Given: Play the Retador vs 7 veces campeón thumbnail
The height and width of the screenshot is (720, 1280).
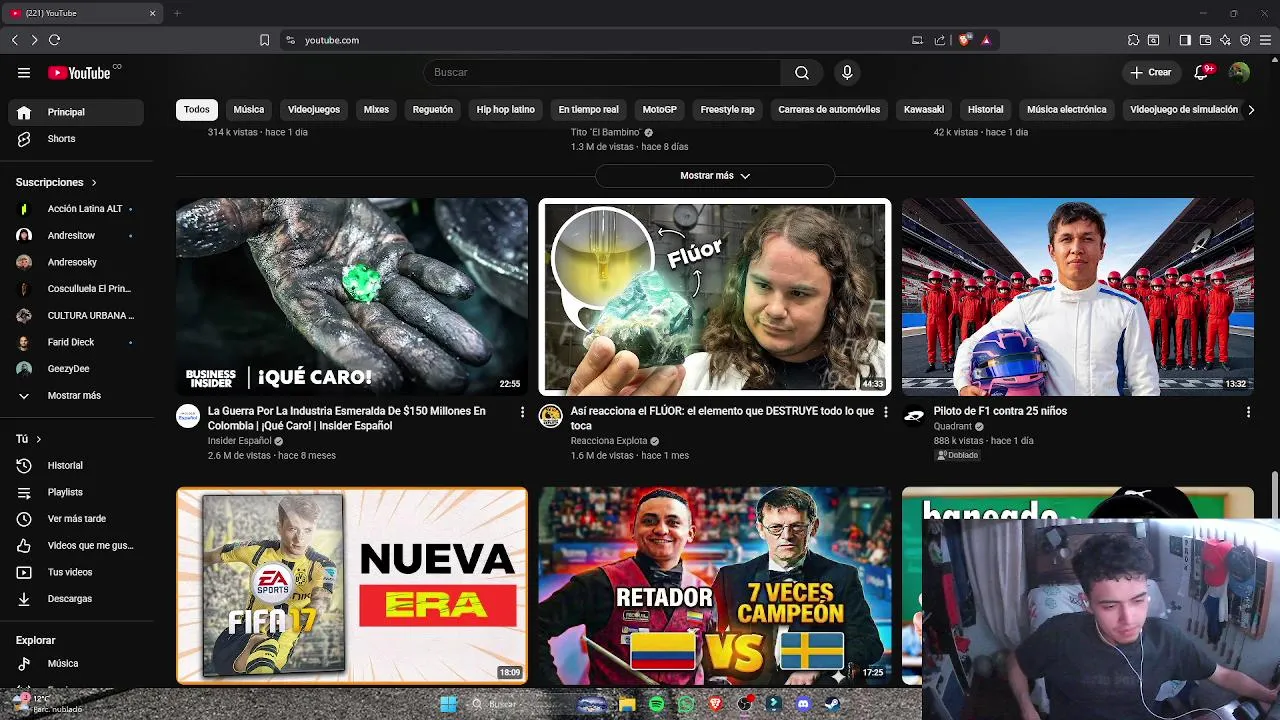Looking at the screenshot, I should tap(715, 585).
